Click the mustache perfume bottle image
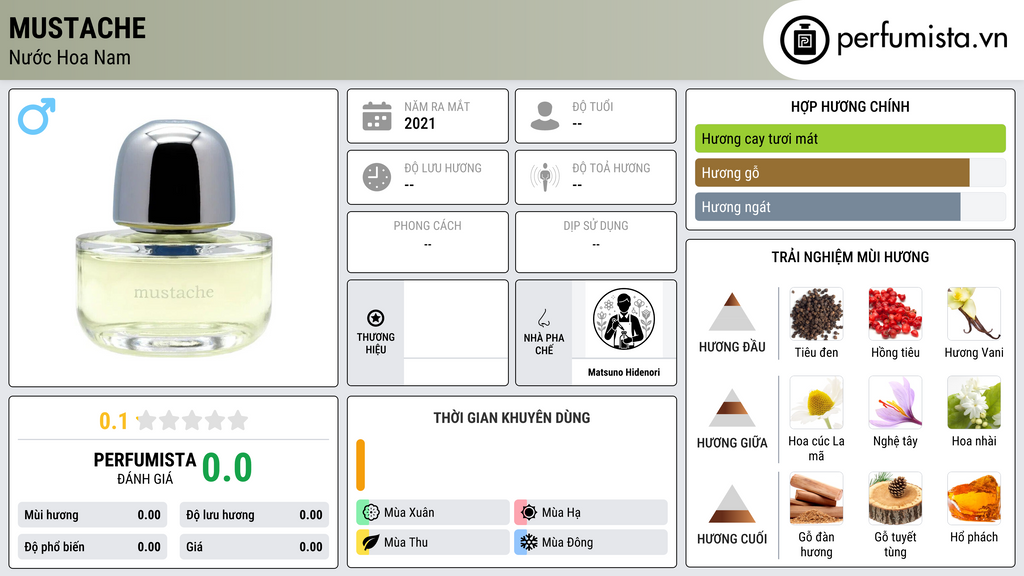The image size is (1024, 576). tap(174, 238)
